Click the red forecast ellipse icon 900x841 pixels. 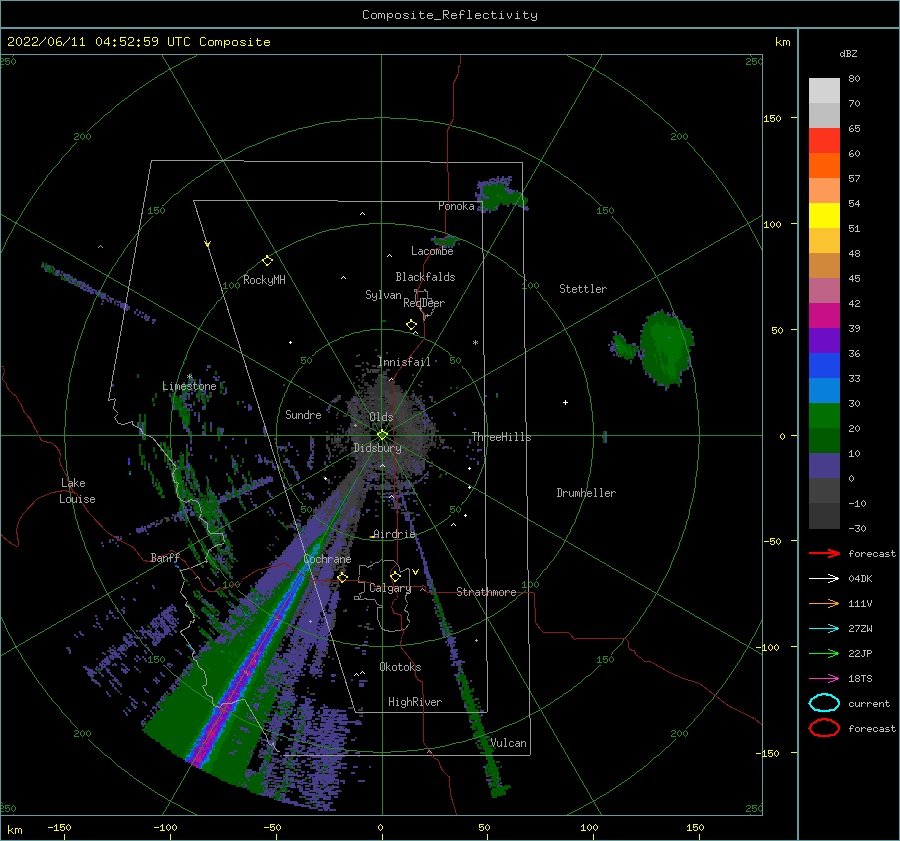click(x=824, y=728)
